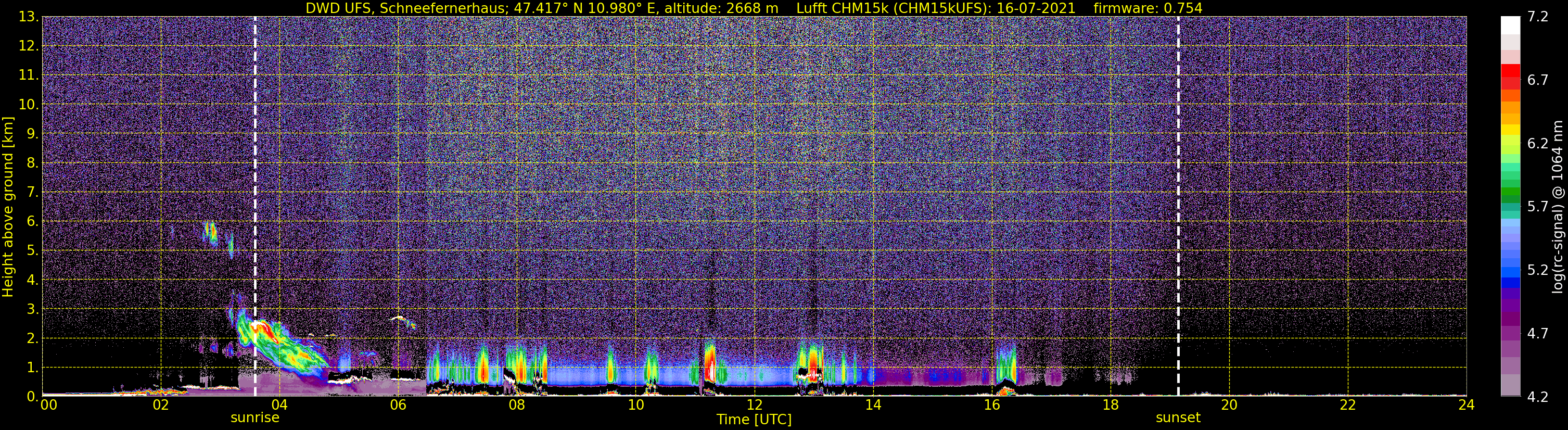
Task: Click the high cloud echo near 6 km
Action: [x=211, y=233]
